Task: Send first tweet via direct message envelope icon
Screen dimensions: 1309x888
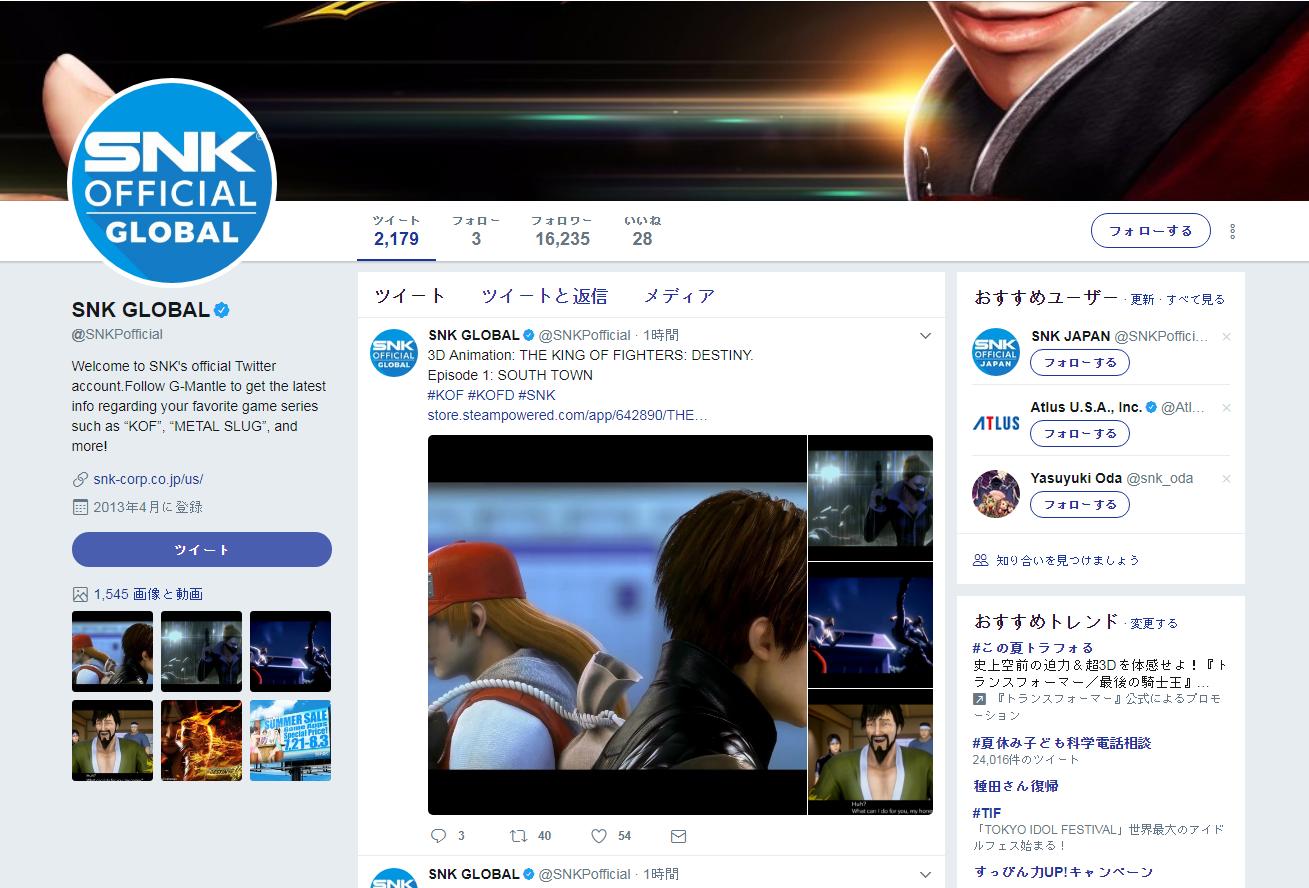Action: point(678,836)
